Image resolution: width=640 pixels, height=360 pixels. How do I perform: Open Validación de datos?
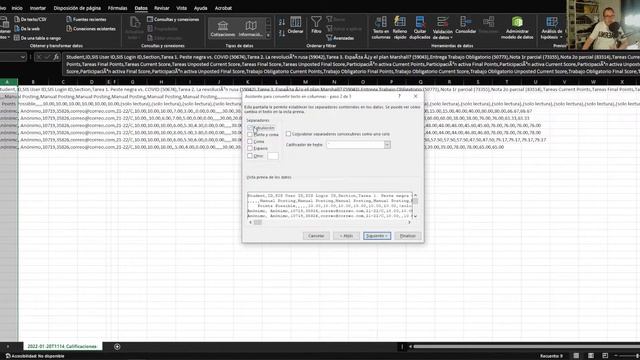click(x=442, y=28)
